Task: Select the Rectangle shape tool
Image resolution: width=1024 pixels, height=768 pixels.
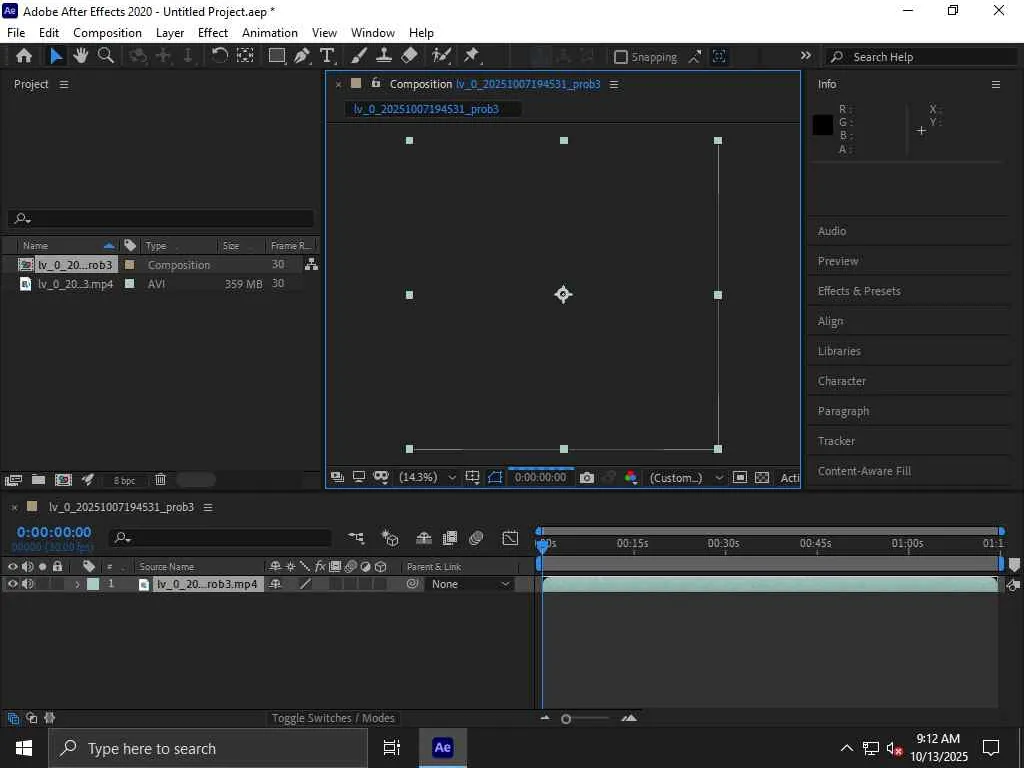Action: coord(277,56)
